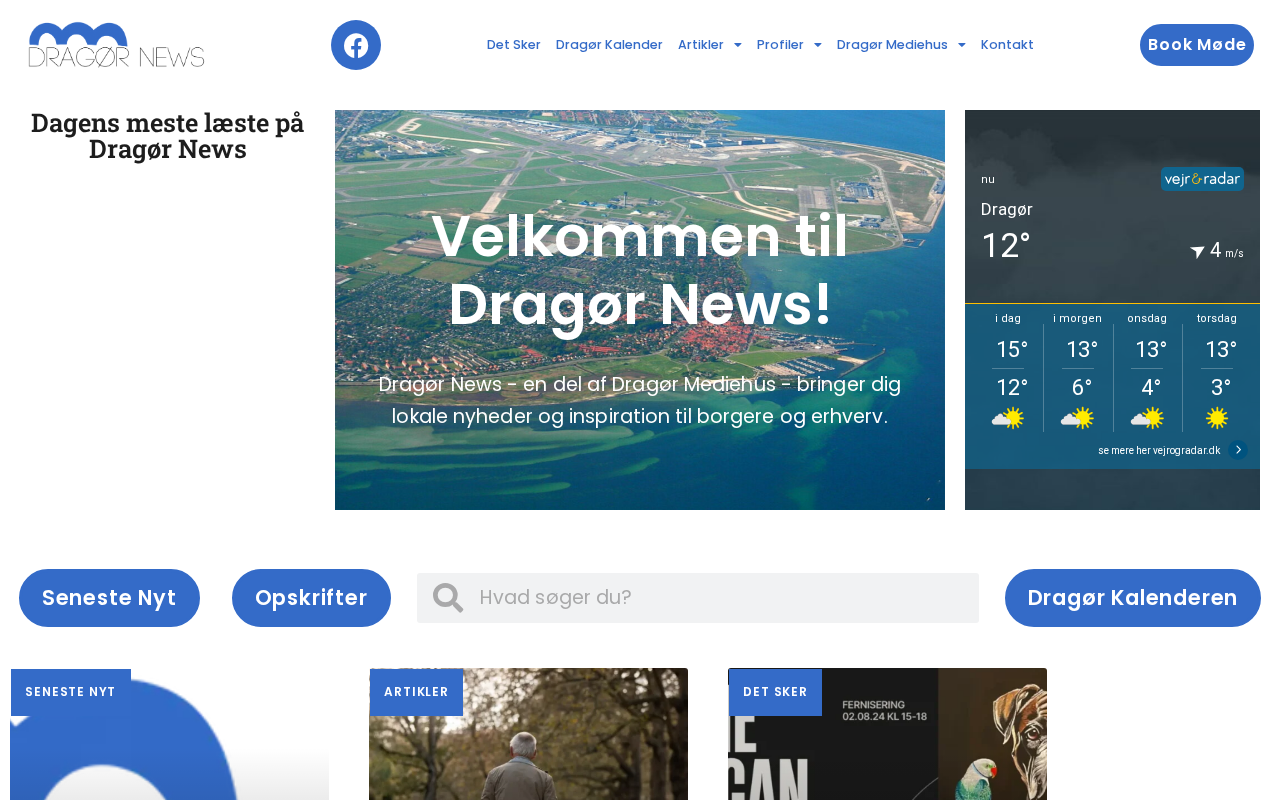Go to Dragør Kalender menu item
The width and height of the screenshot is (1280, 800).
pos(609,45)
